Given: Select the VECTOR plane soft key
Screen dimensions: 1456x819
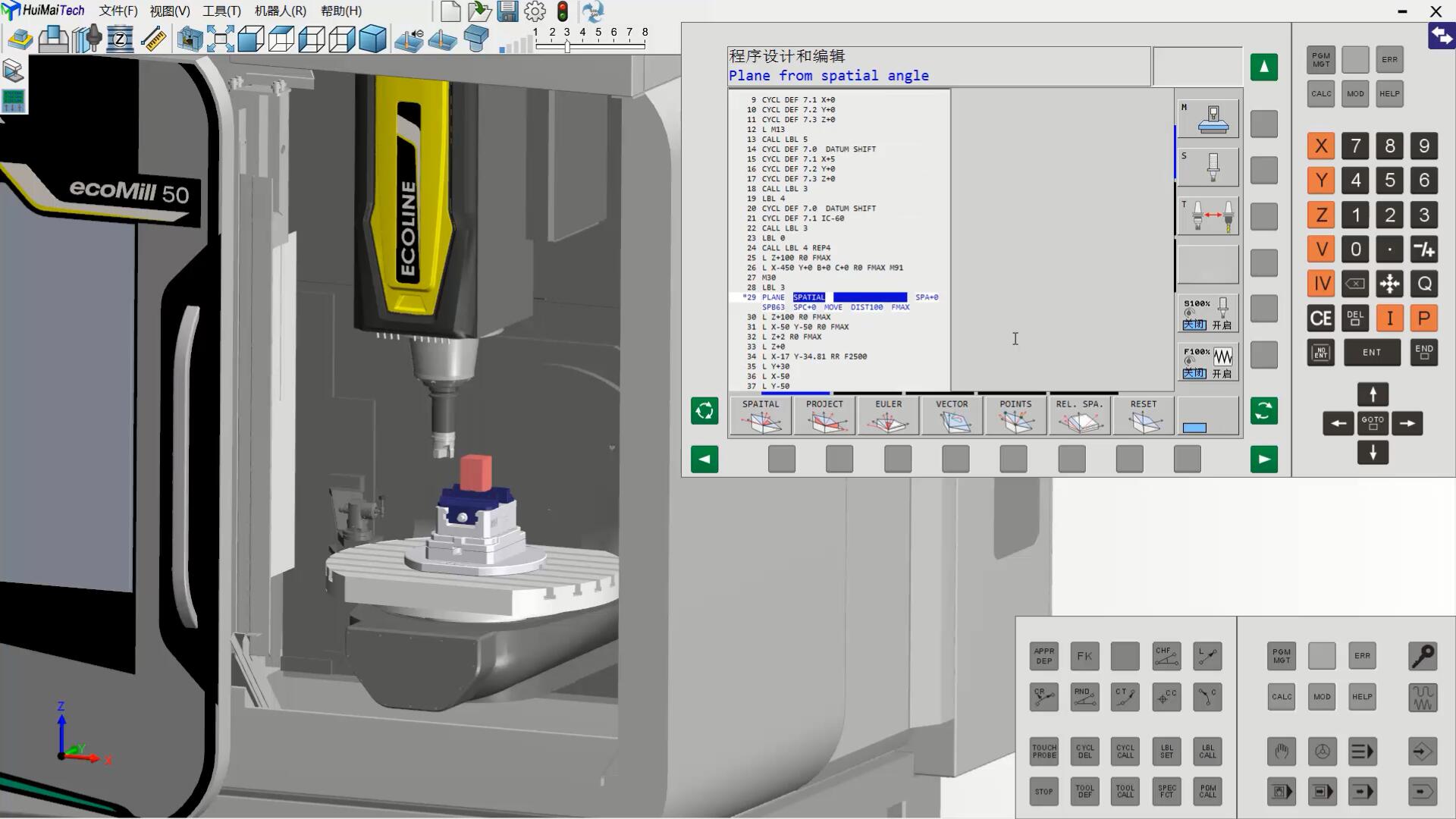Looking at the screenshot, I should [x=952, y=416].
